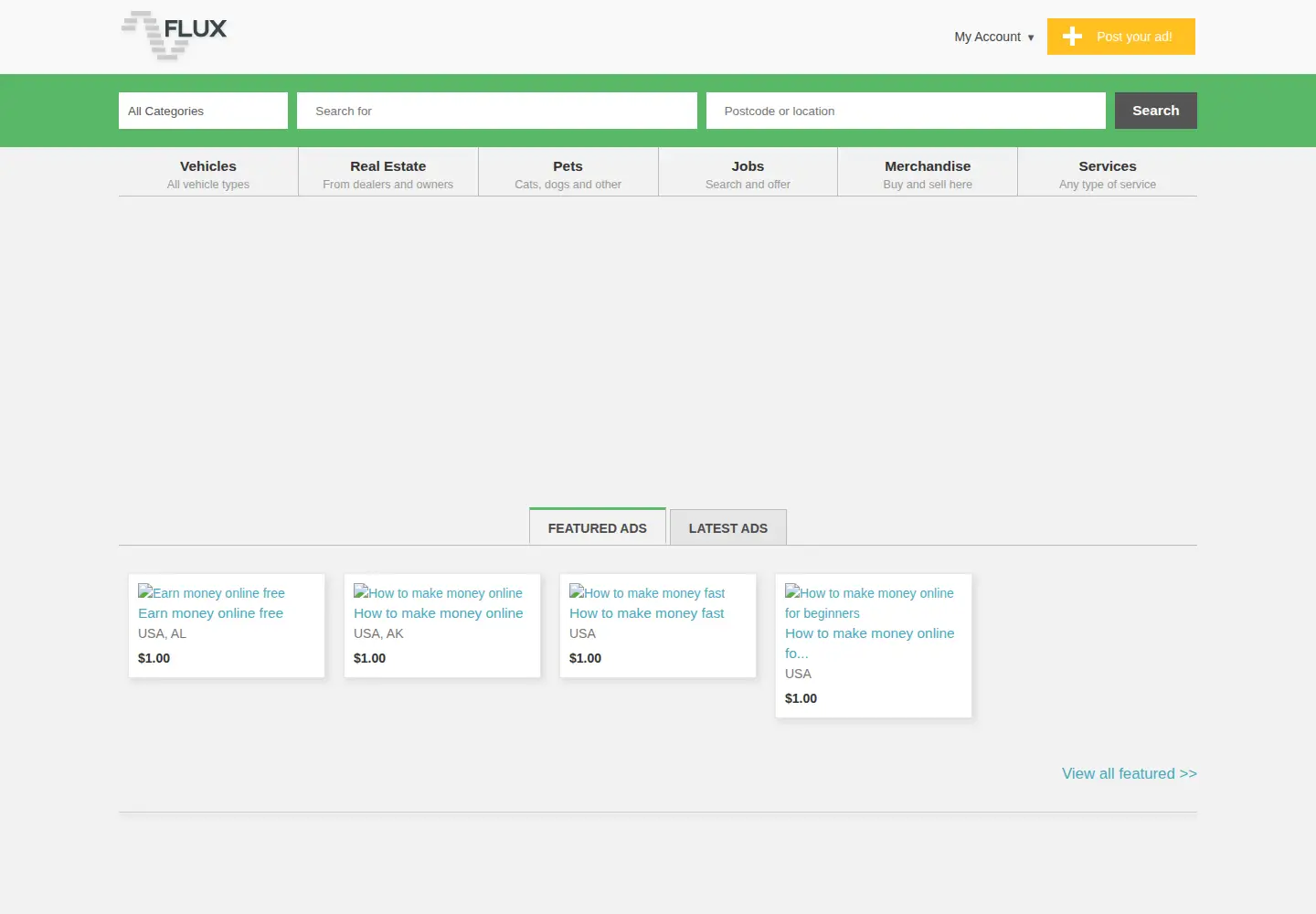Open the How to make money fast title link
The image size is (1316, 914).
[646, 613]
